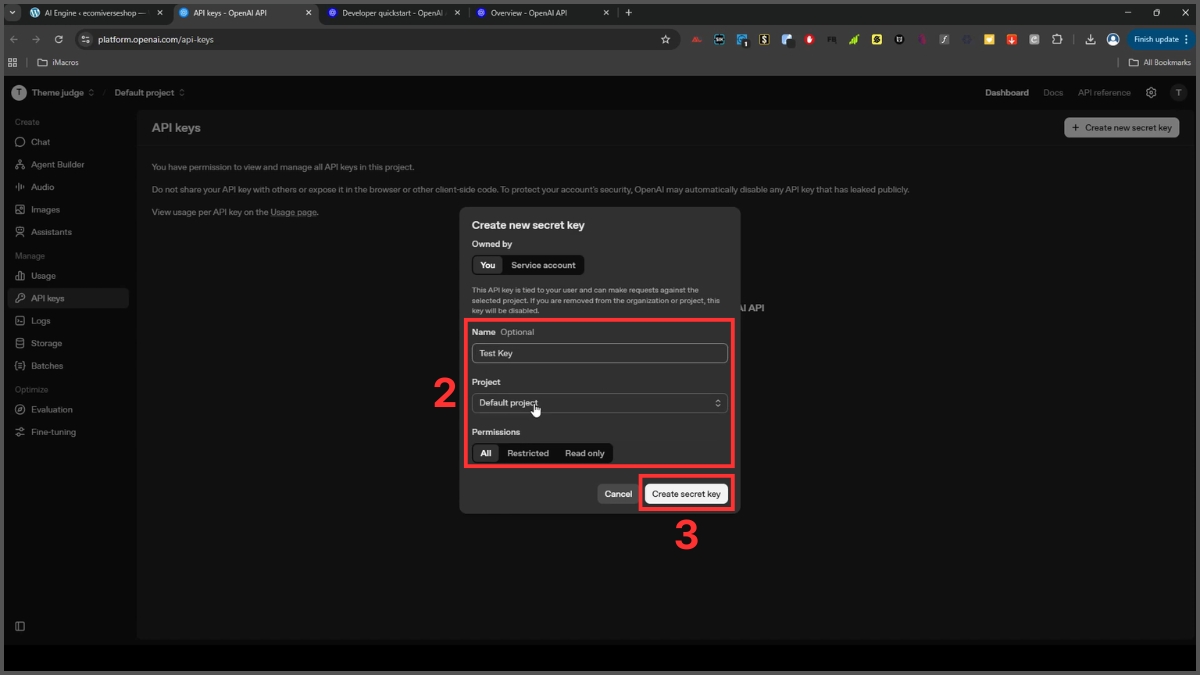Open the browser Downloads icon

1090,39
